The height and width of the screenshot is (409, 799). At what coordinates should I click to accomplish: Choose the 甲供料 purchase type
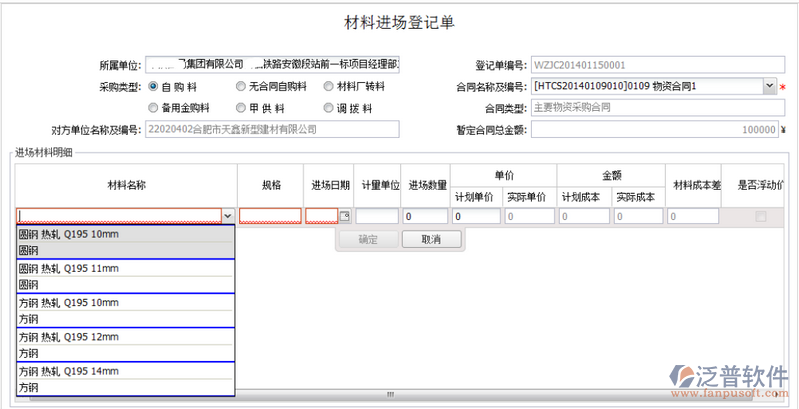point(240,107)
